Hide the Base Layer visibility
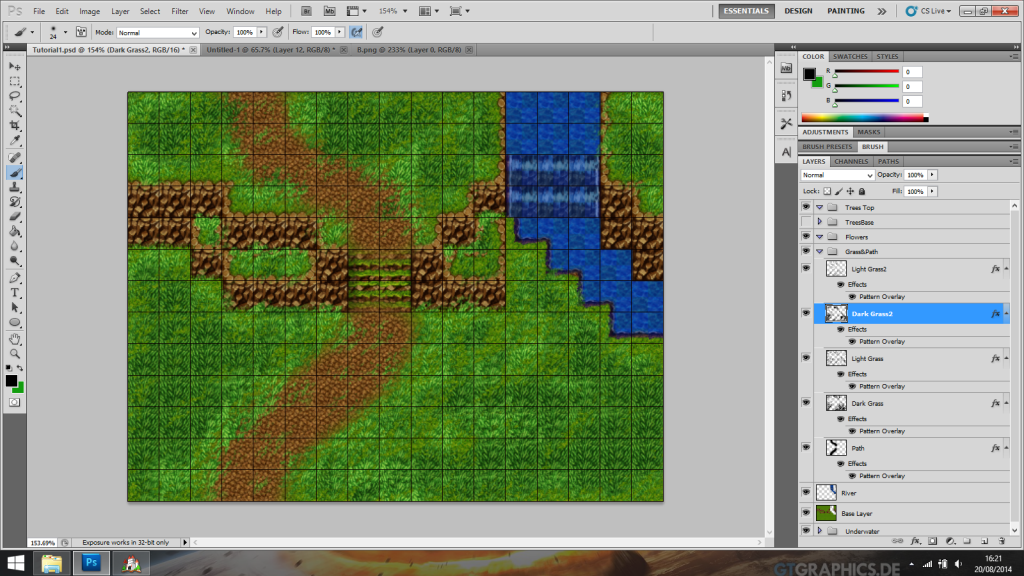Screen dimensions: 1024x576 tap(806, 513)
